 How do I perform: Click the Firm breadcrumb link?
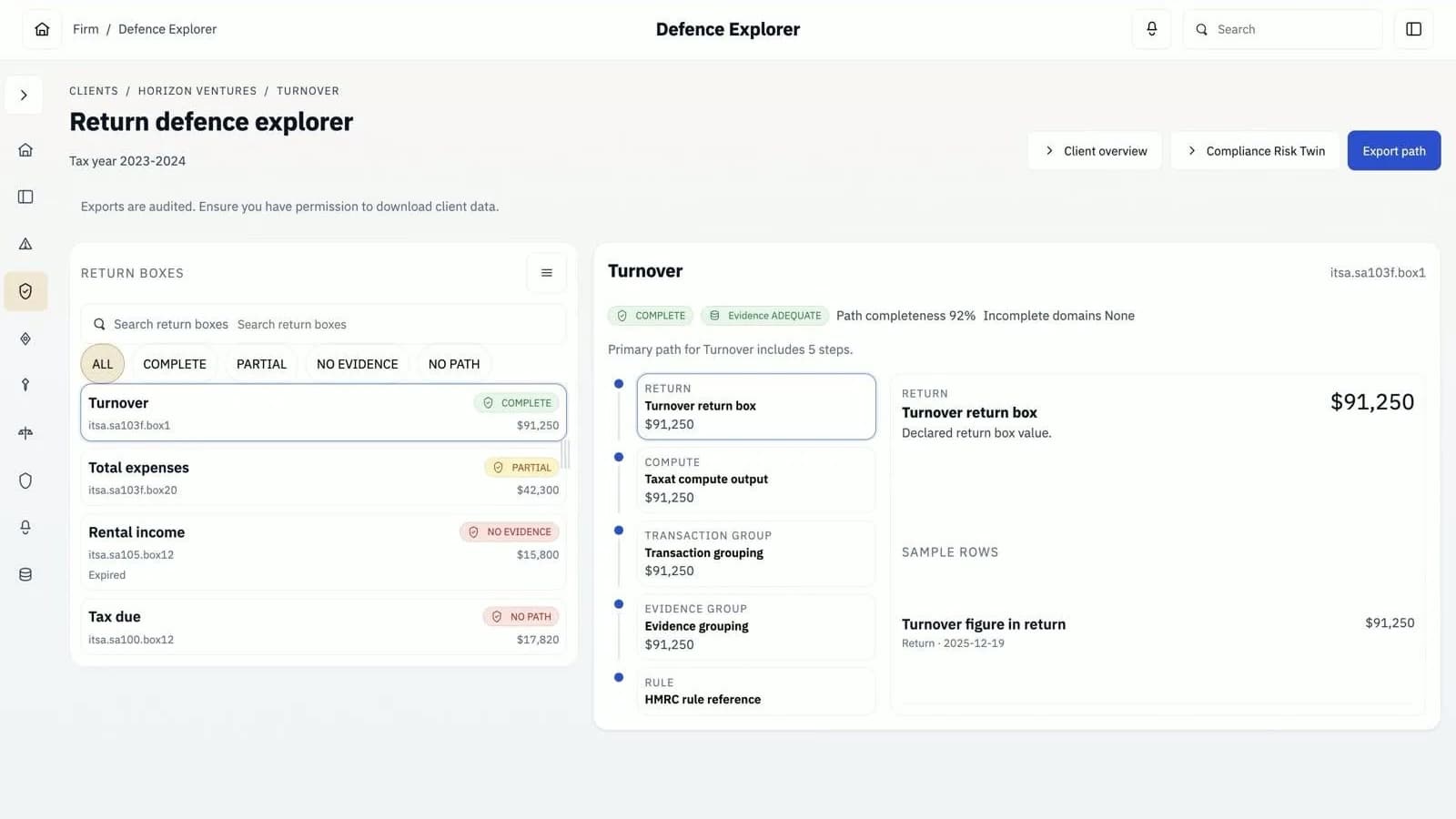(x=86, y=29)
